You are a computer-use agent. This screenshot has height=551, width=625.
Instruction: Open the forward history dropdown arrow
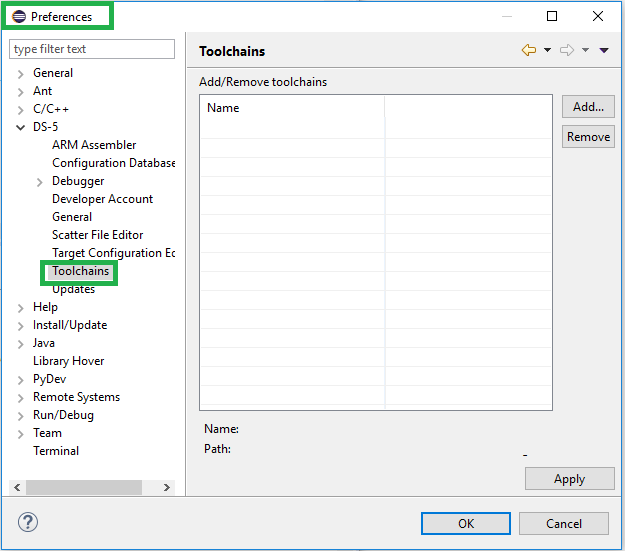pos(585,50)
